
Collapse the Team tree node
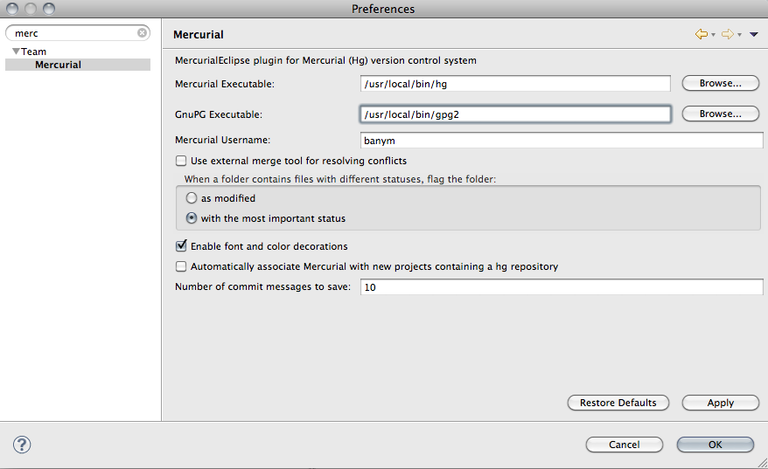pos(16,51)
